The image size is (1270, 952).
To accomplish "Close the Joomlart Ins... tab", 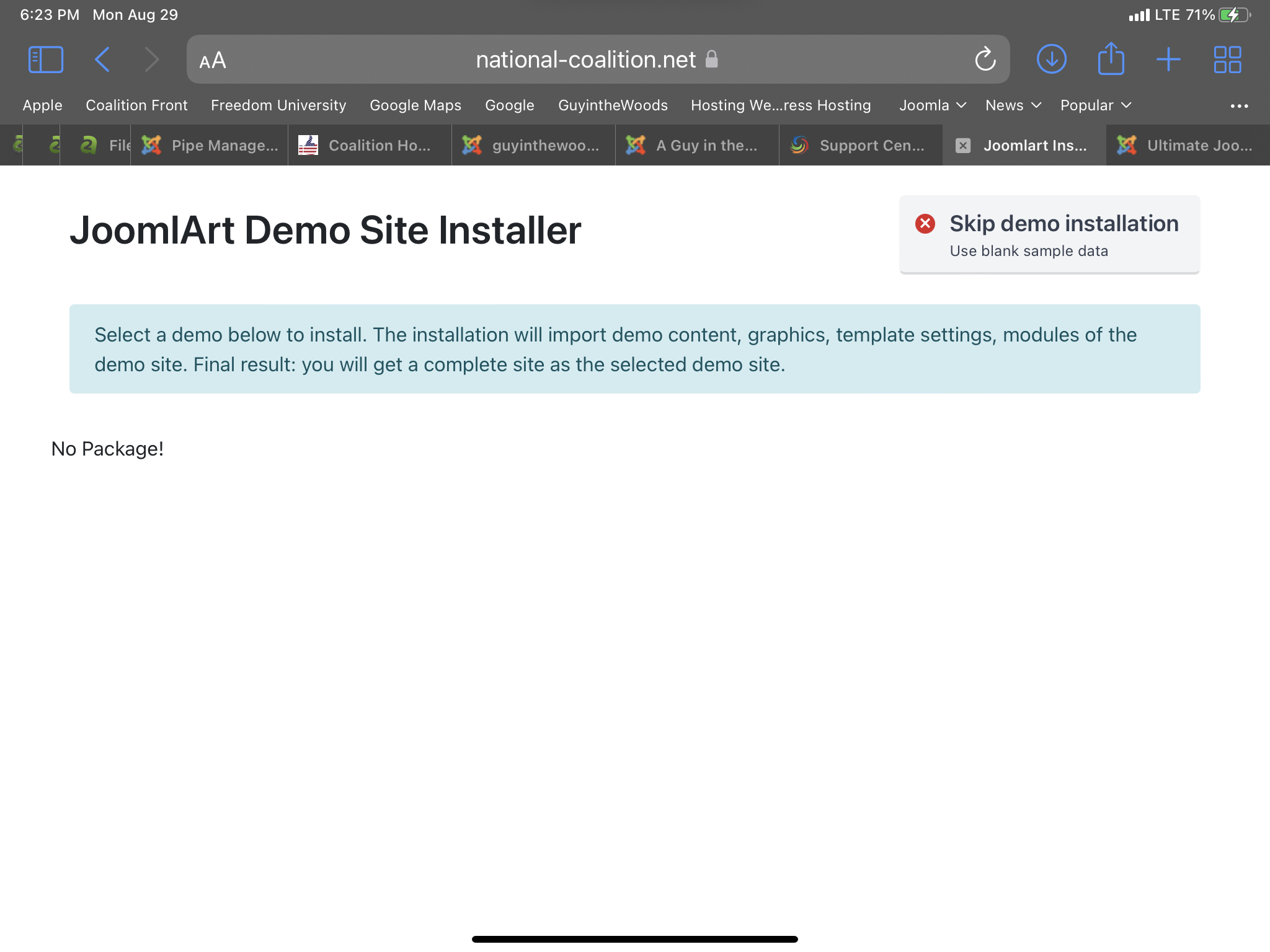I will pos(962,146).
